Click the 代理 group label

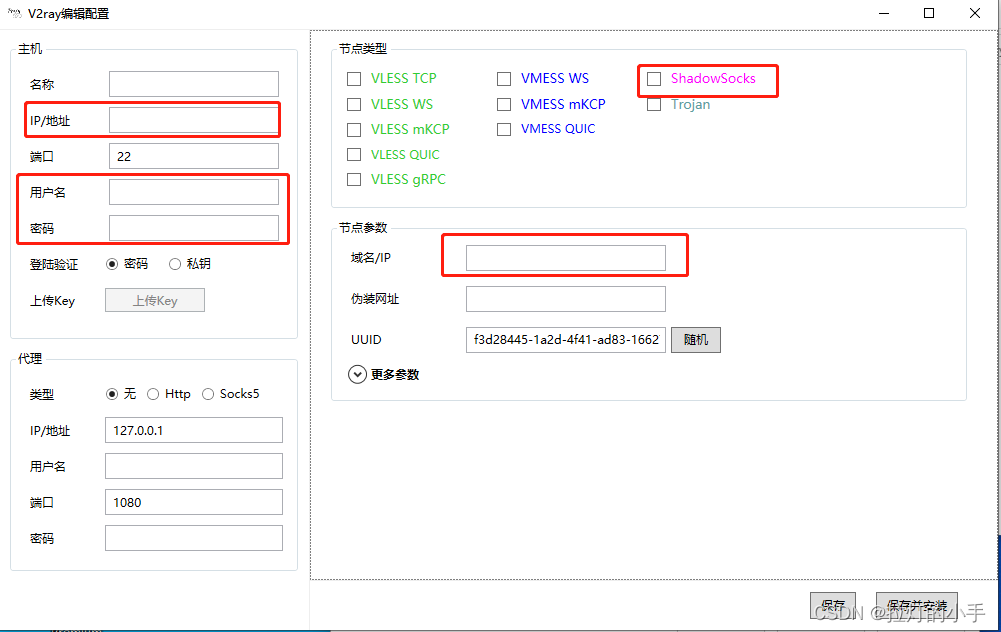point(29,358)
